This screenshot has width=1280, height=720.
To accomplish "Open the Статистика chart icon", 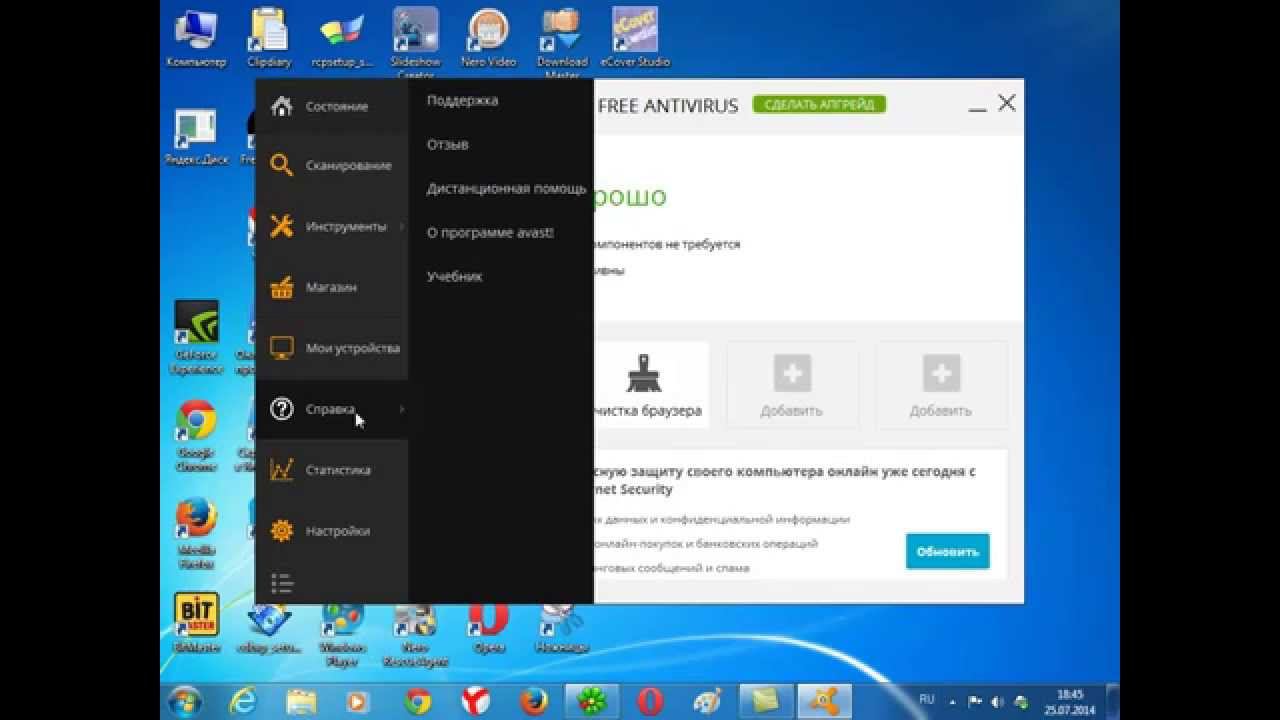I will coord(282,470).
